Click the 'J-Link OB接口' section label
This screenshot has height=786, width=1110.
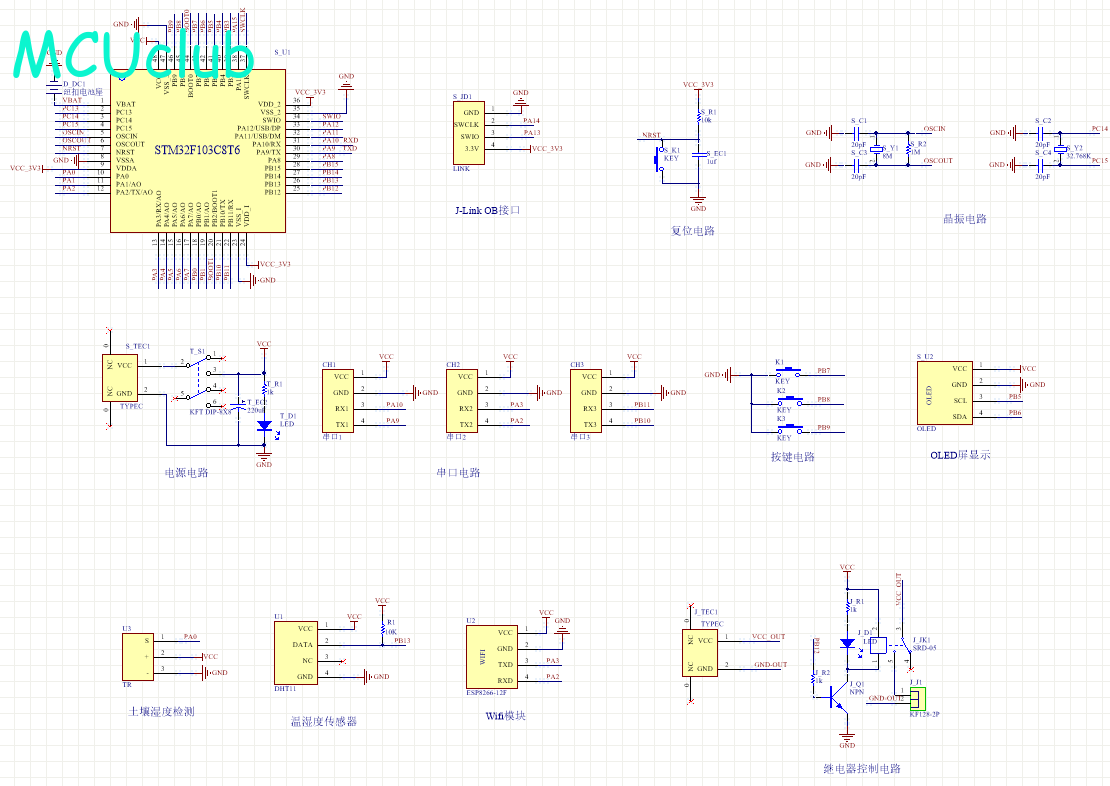[487, 210]
